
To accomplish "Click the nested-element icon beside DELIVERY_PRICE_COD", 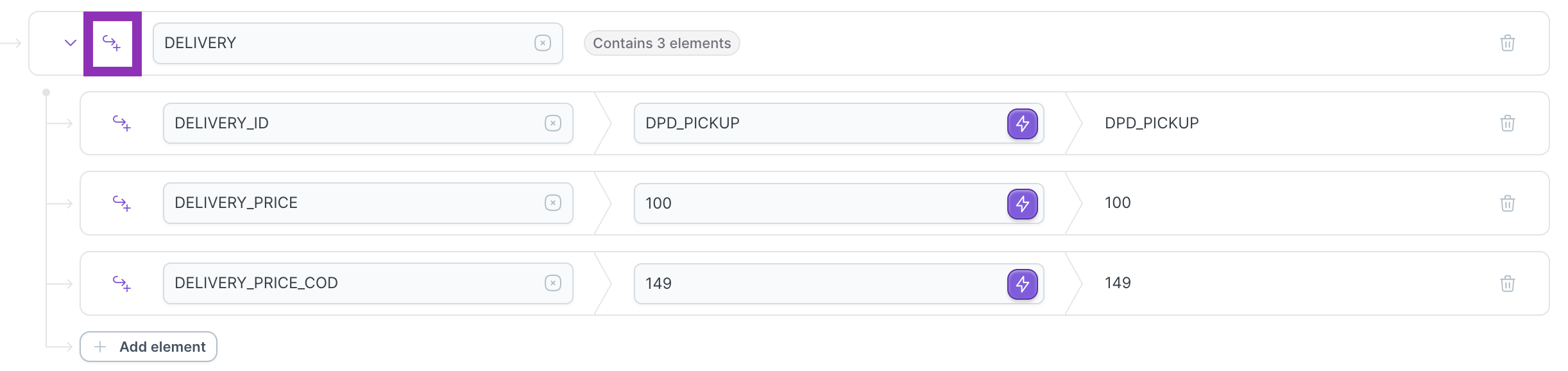I will [x=122, y=283].
